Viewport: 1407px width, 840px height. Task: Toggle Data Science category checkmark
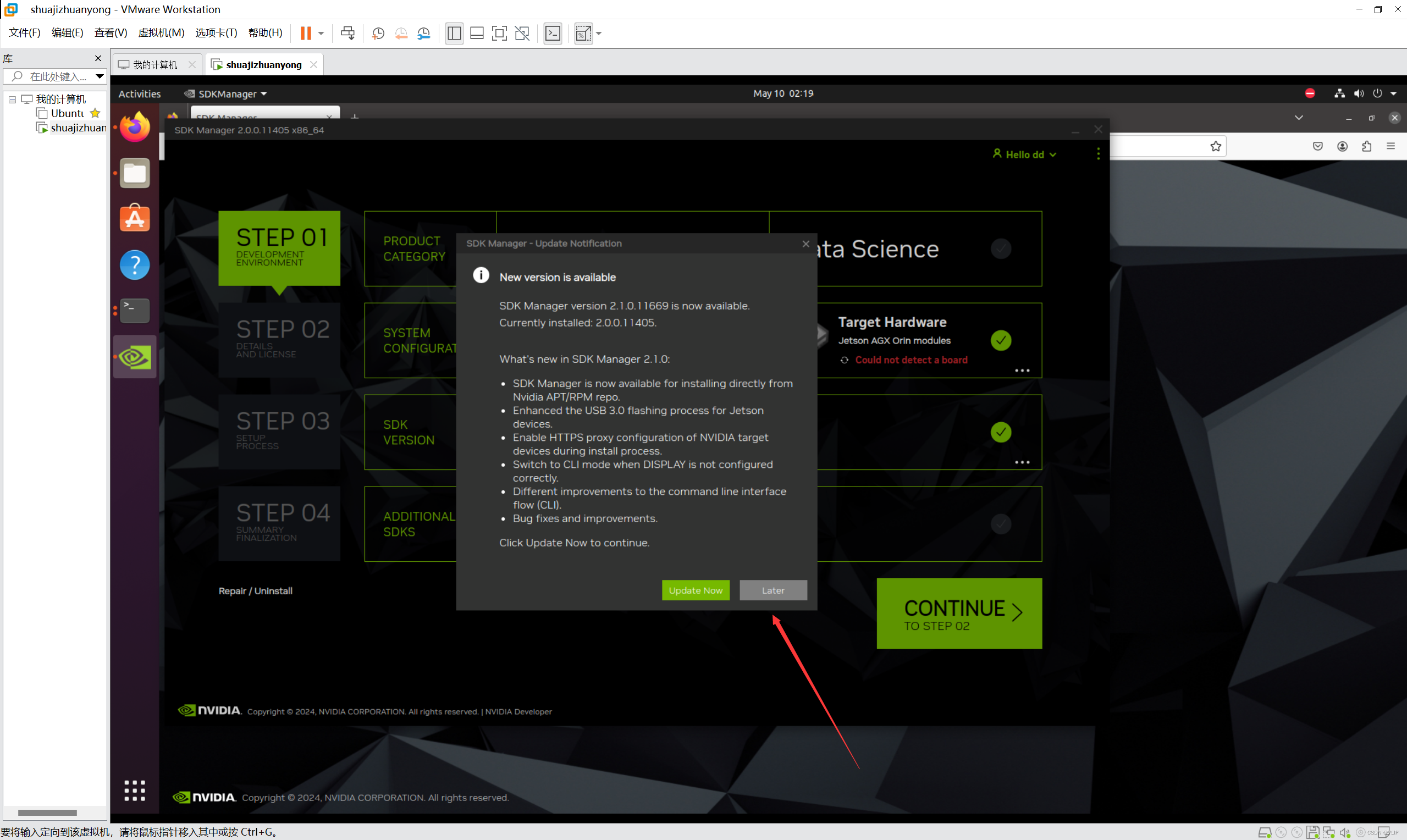tap(1001, 248)
